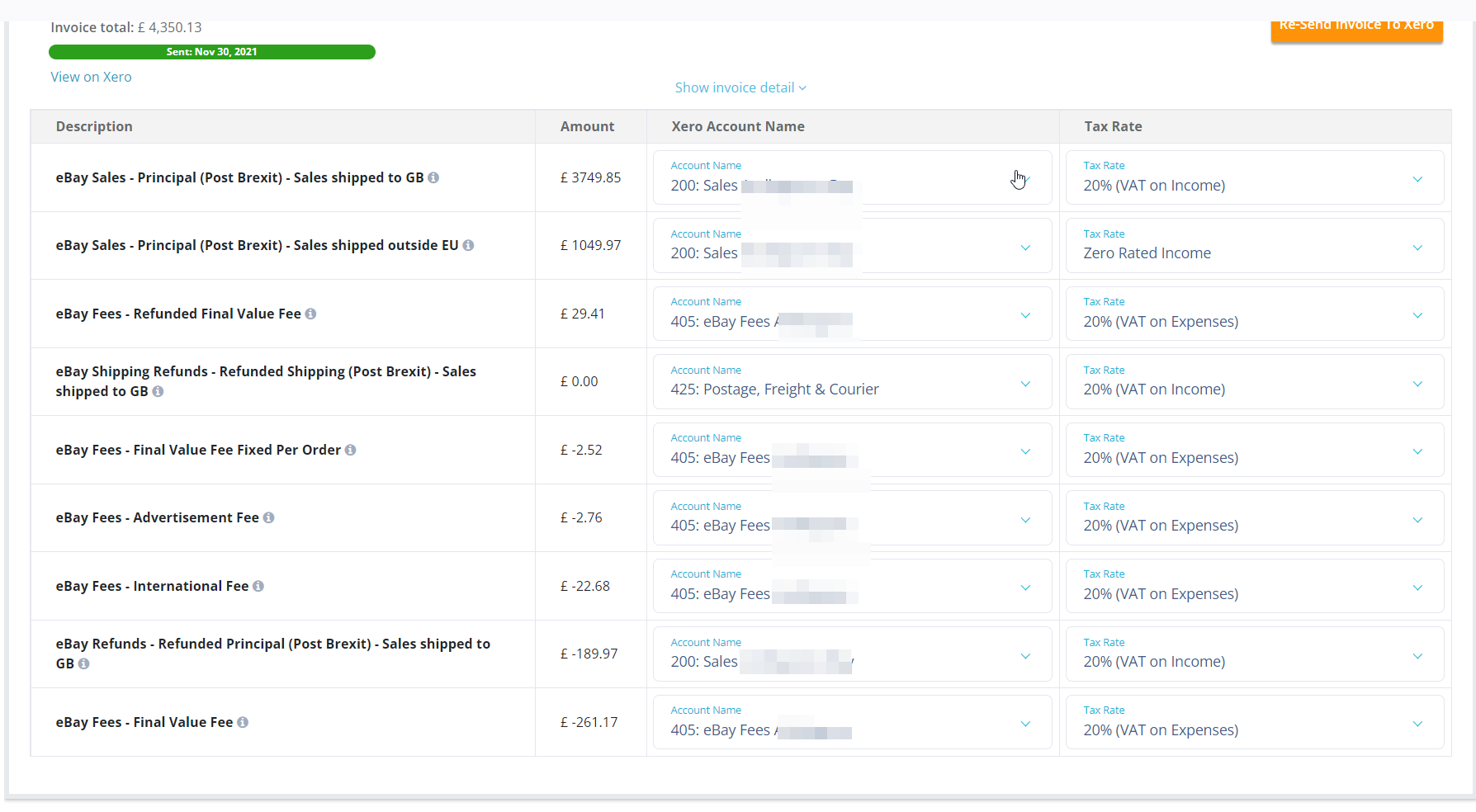Open Account Name dropdown for Refunded Final Value Fee

pyautogui.click(x=852, y=314)
